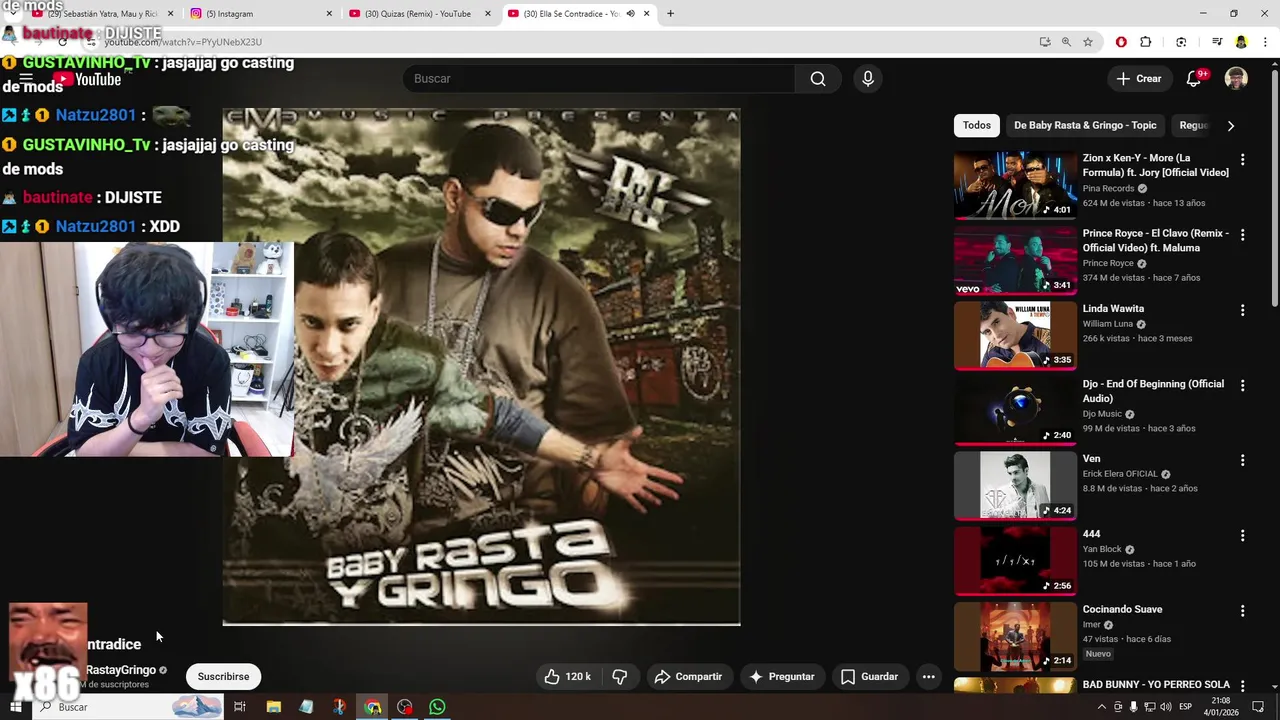The width and height of the screenshot is (1280, 720).
Task: Open a new browser tab
Action: pyautogui.click(x=670, y=14)
